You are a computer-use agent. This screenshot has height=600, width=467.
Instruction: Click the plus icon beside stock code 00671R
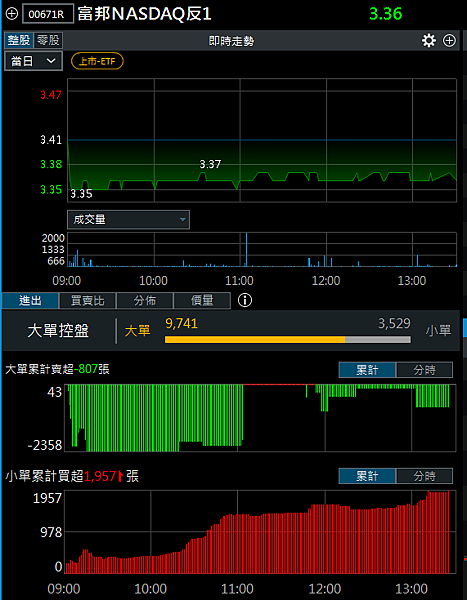pyautogui.click(x=12, y=14)
